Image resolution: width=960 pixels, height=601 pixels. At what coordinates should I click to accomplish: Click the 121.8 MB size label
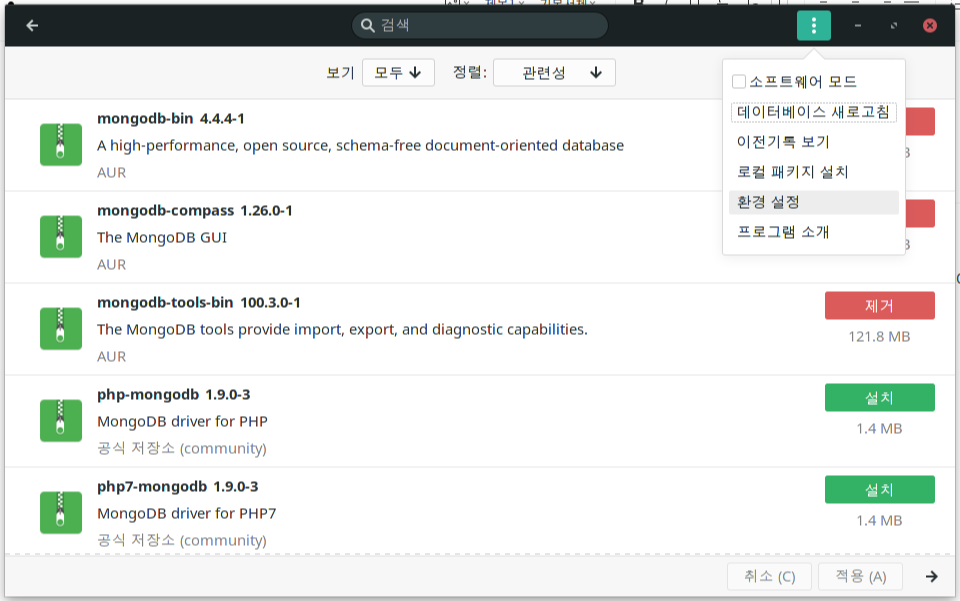click(x=879, y=337)
